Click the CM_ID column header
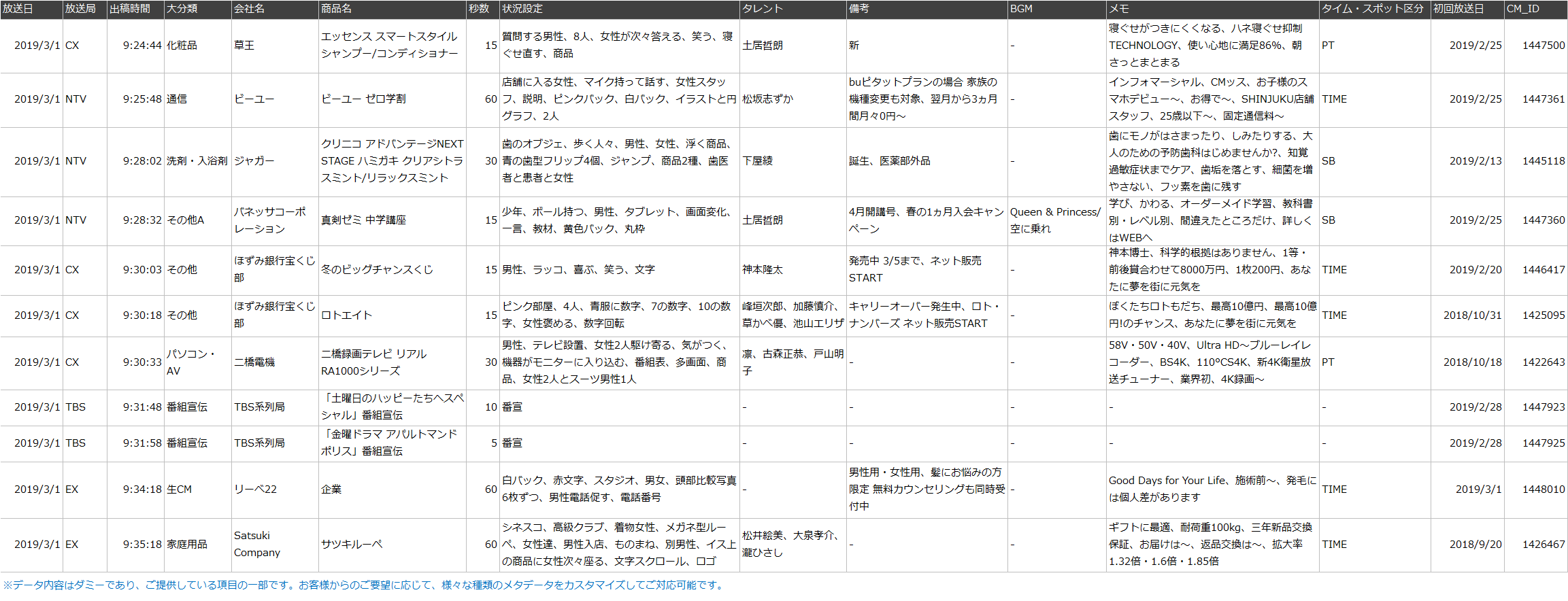Screen dimensions: 1568x601 (1522, 9)
